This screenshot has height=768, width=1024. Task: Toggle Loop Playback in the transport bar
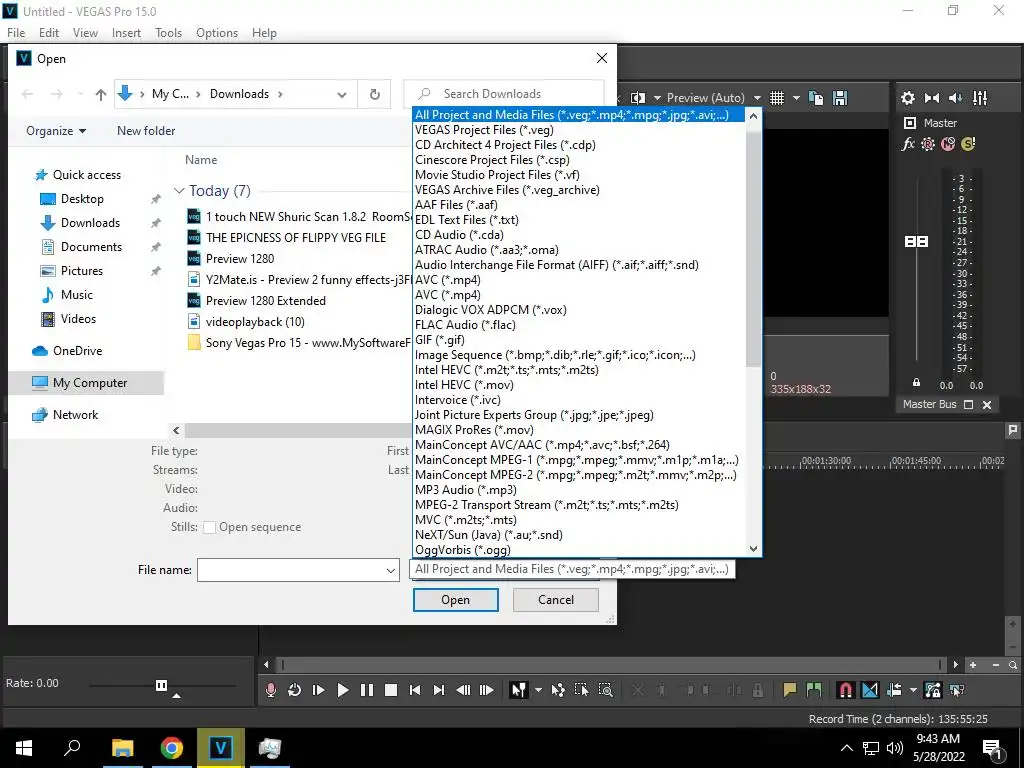tap(295, 690)
